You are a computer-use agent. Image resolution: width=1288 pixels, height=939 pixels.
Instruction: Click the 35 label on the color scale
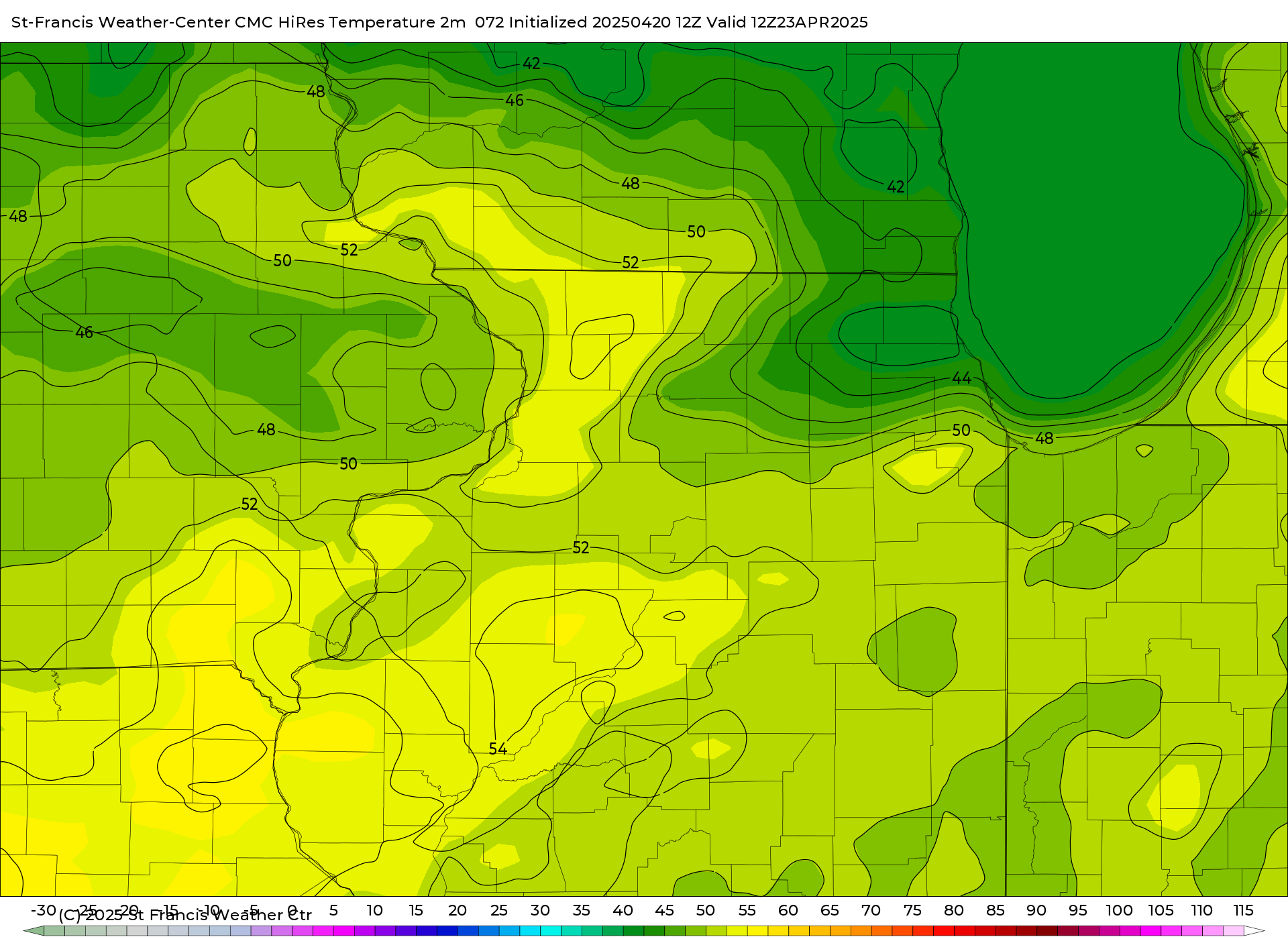click(581, 910)
